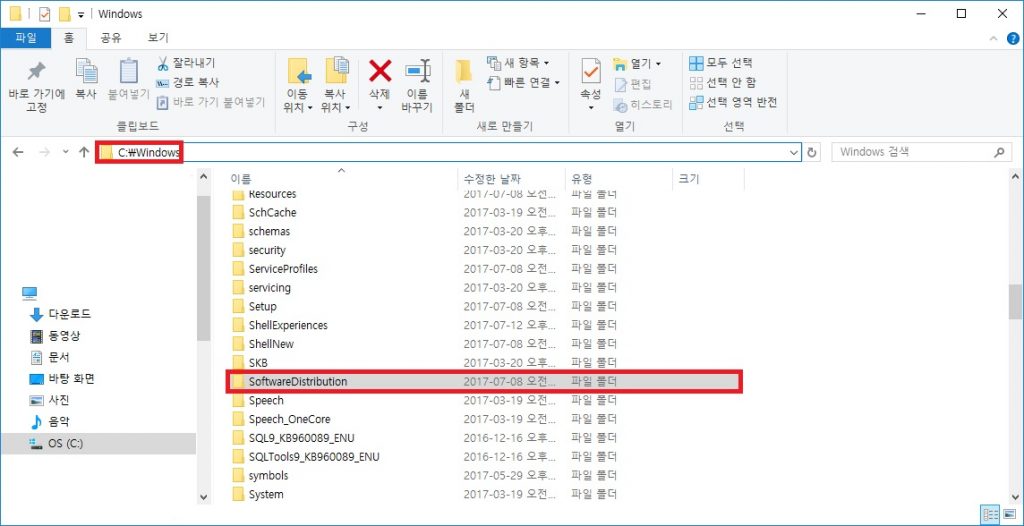
Task: Open the File (파일) menu tab
Action: point(25,38)
